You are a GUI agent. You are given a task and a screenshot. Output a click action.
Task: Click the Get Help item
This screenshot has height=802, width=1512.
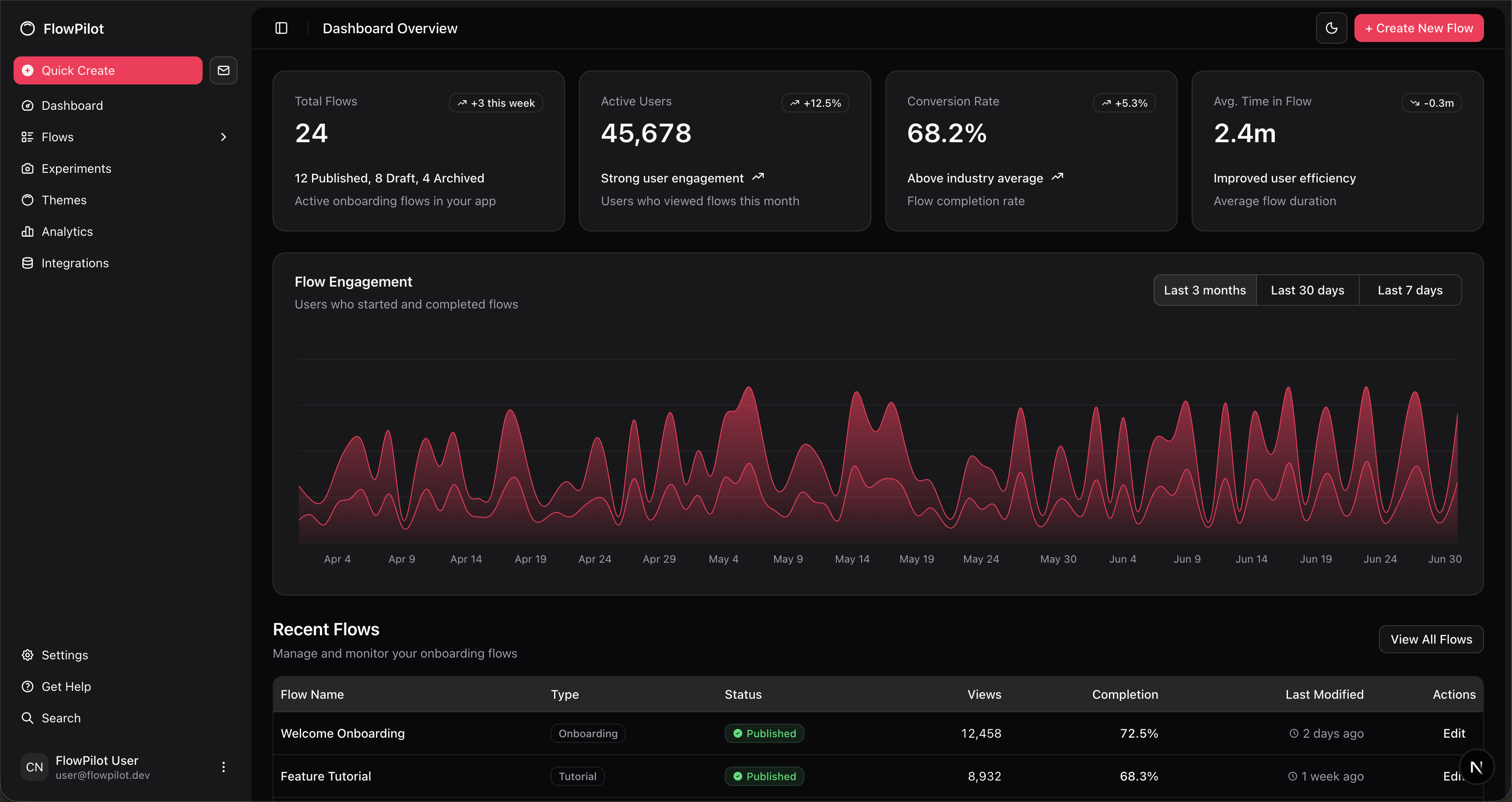[x=66, y=686]
